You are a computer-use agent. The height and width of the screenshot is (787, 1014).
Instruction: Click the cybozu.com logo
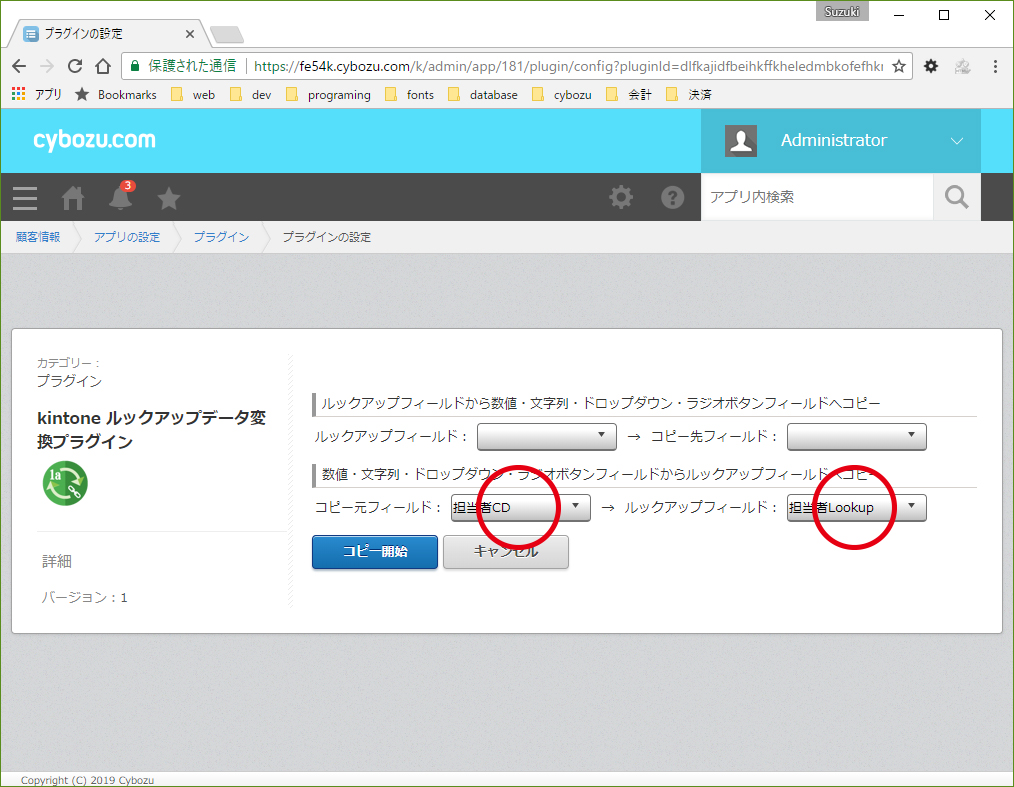94,140
